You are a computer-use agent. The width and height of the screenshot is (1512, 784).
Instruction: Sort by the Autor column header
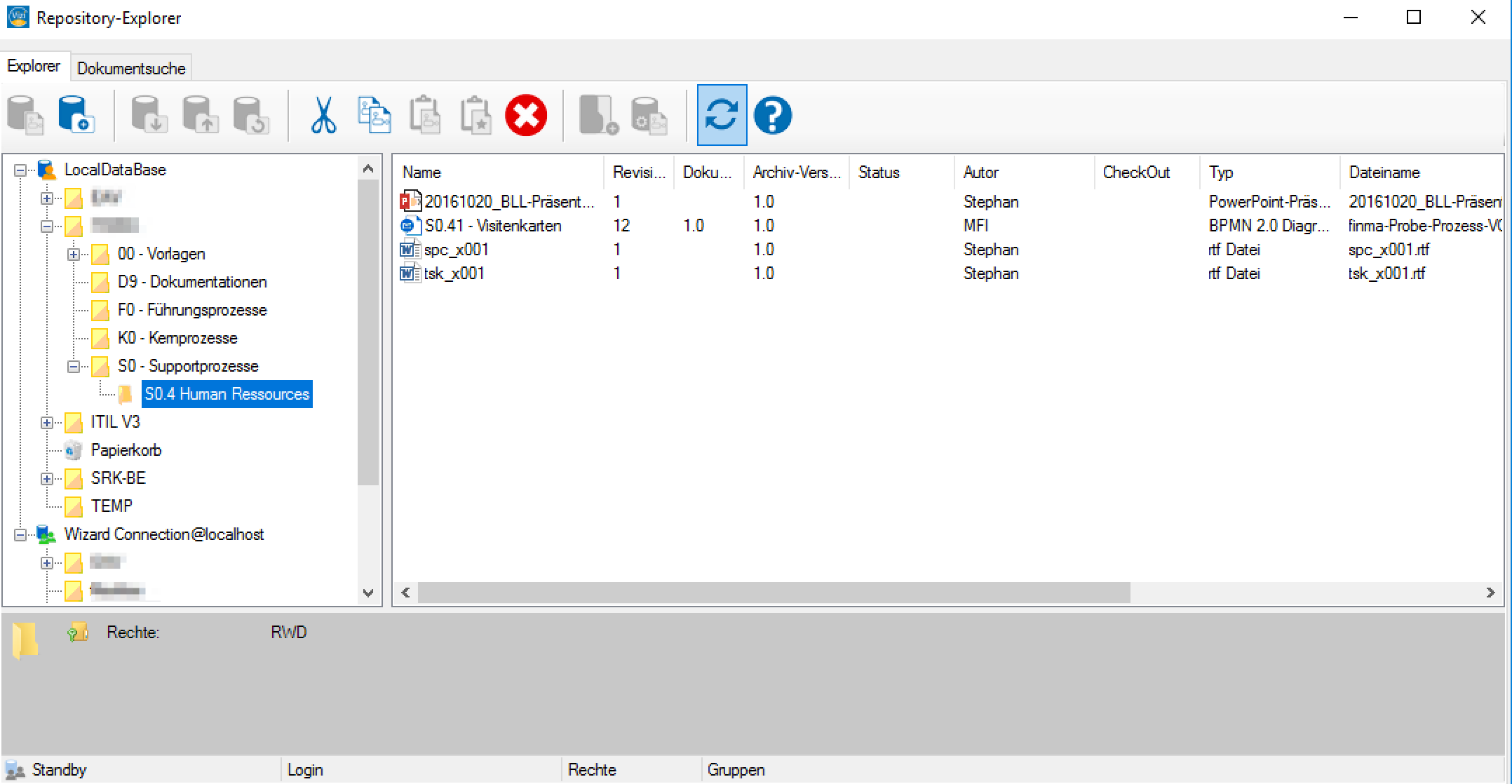click(1024, 173)
